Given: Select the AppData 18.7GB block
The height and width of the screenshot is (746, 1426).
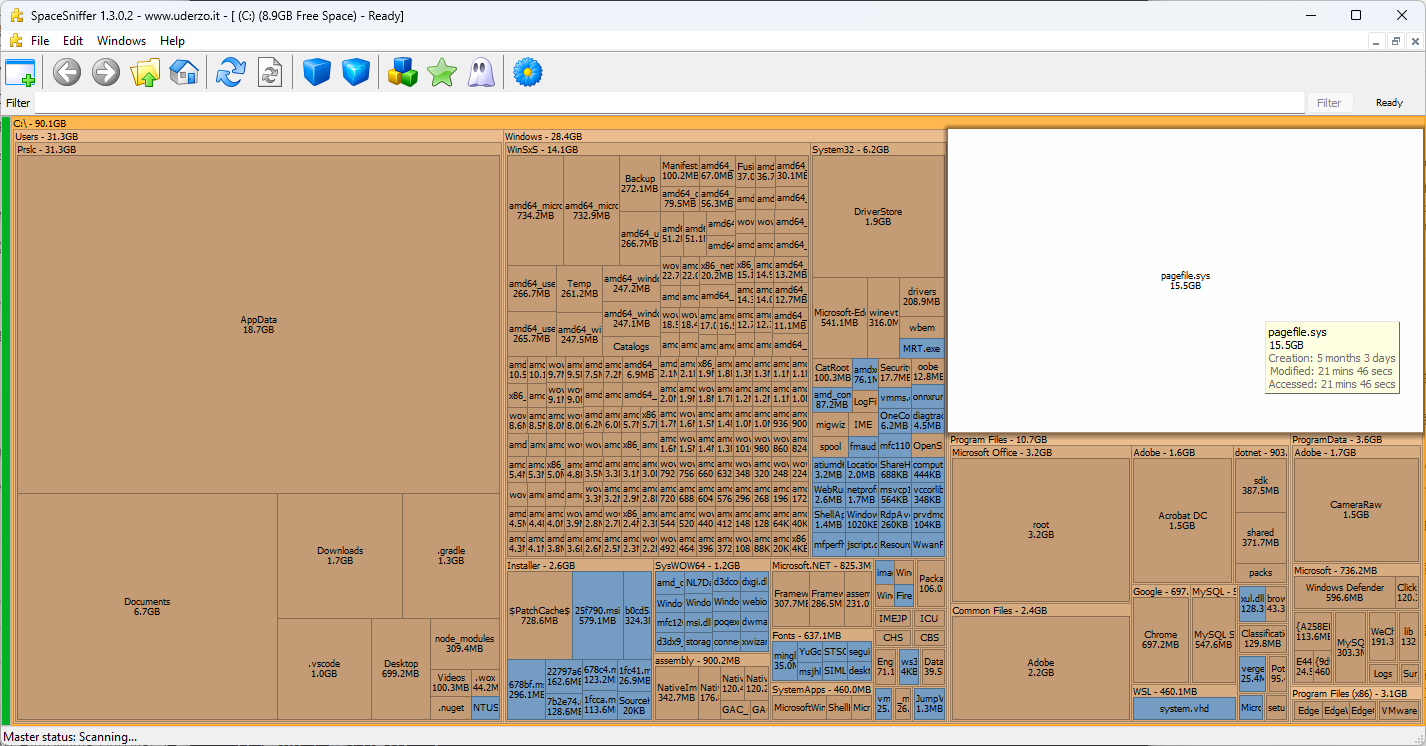Looking at the screenshot, I should pos(258,324).
